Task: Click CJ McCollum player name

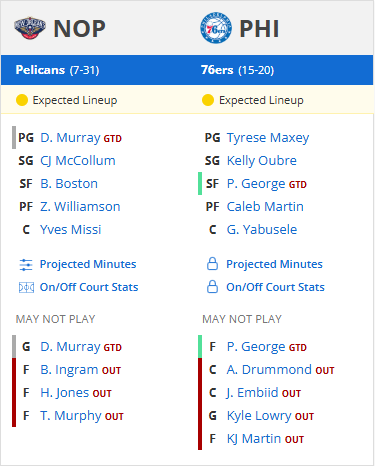Action: coord(78,161)
